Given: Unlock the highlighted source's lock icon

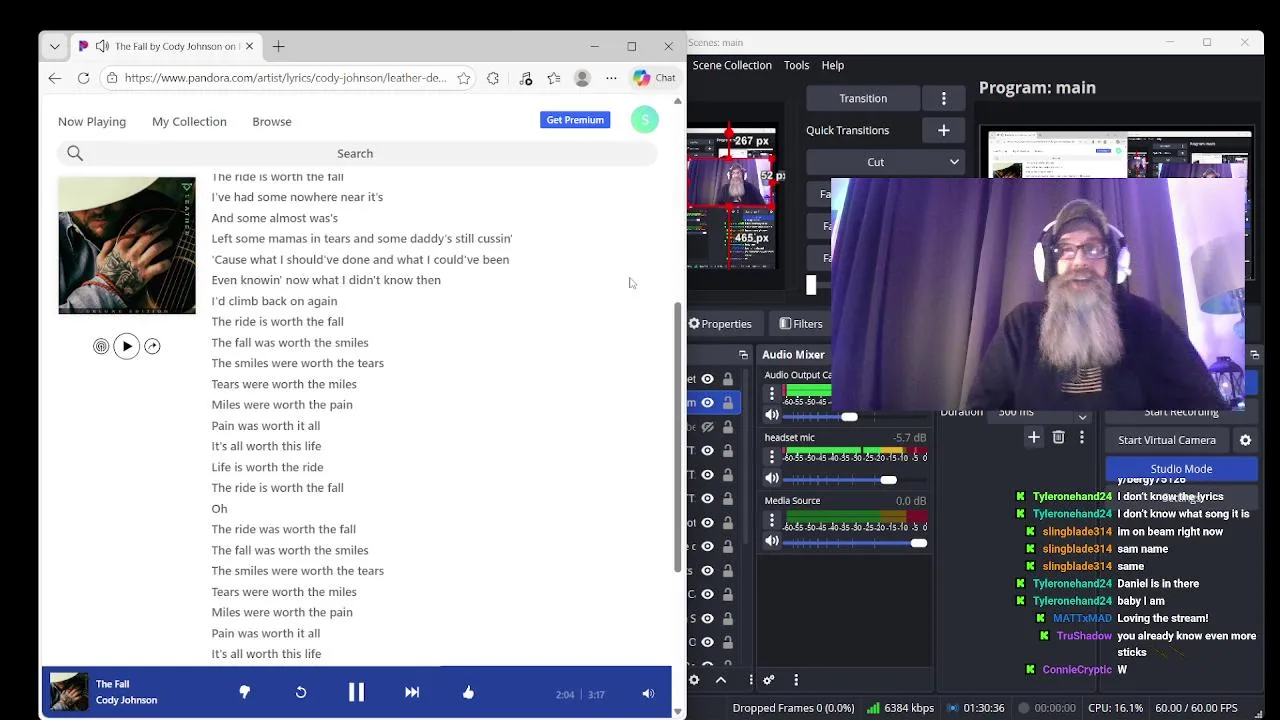Looking at the screenshot, I should point(728,402).
